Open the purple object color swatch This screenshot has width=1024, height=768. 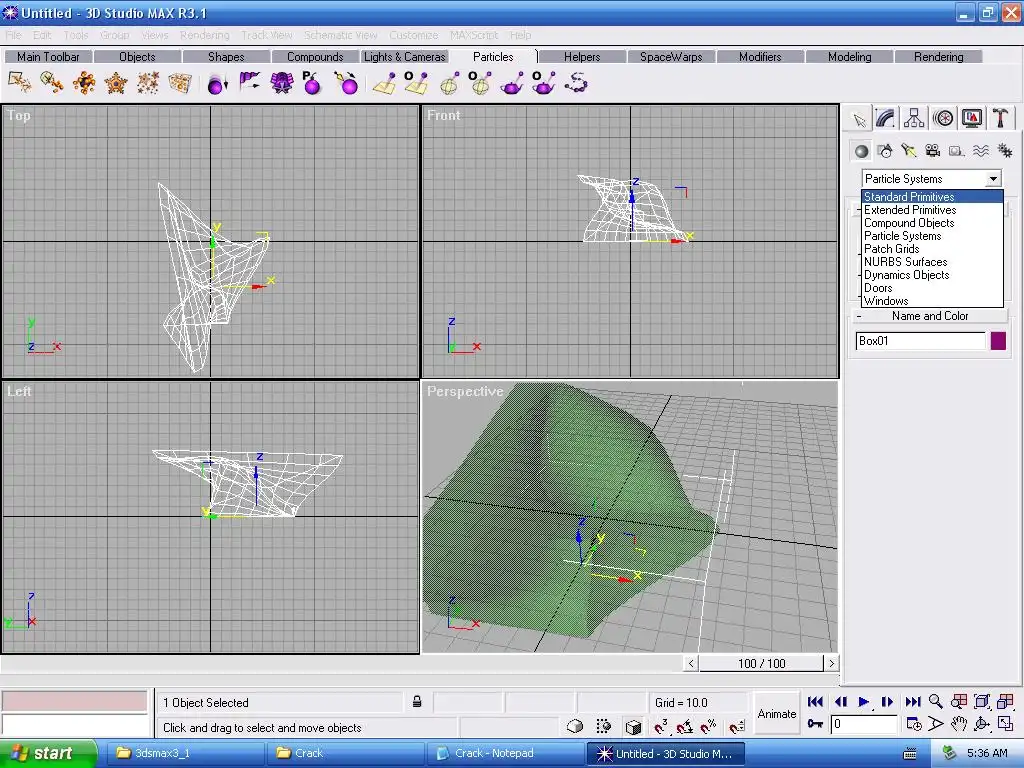(998, 341)
